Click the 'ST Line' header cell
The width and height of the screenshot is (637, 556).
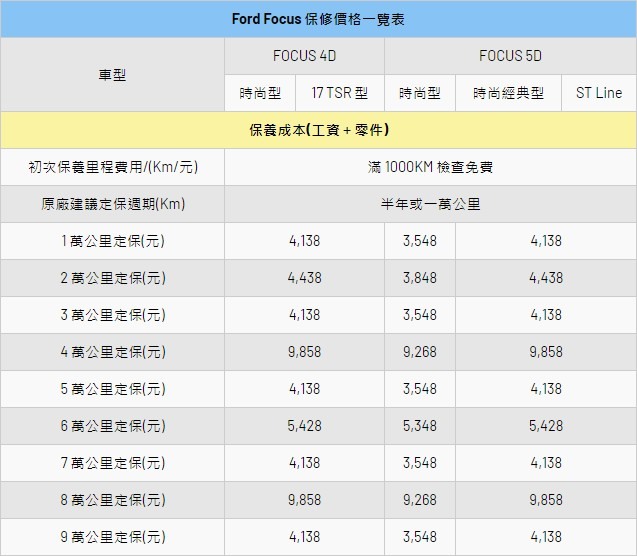point(599,93)
